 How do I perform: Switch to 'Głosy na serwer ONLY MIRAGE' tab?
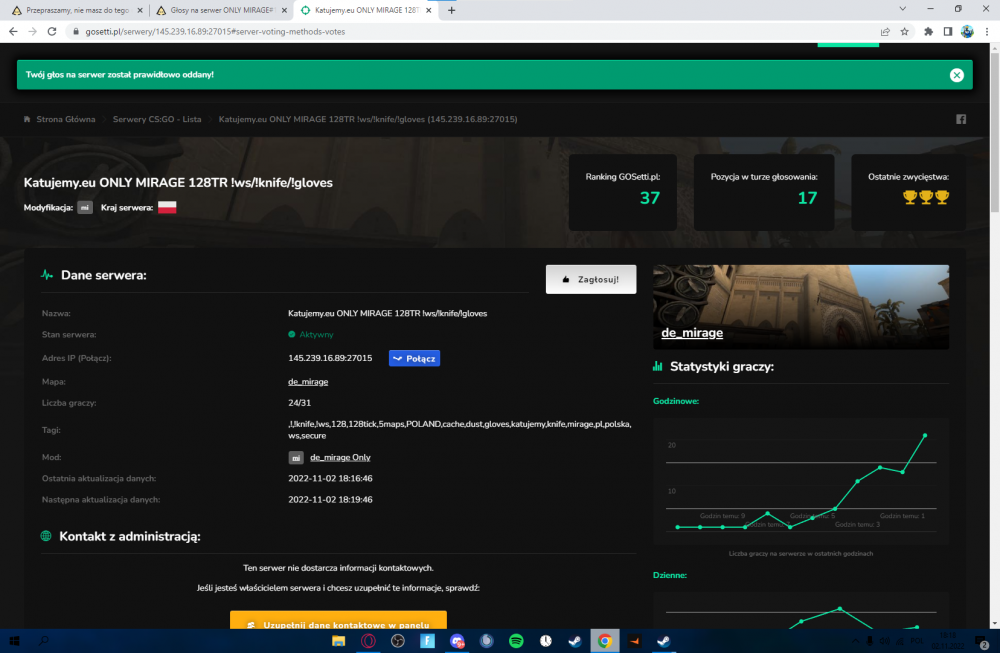(x=220, y=10)
